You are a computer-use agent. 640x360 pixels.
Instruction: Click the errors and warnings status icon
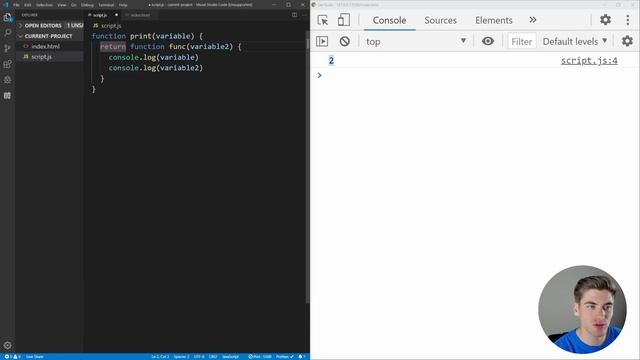pos(12,357)
